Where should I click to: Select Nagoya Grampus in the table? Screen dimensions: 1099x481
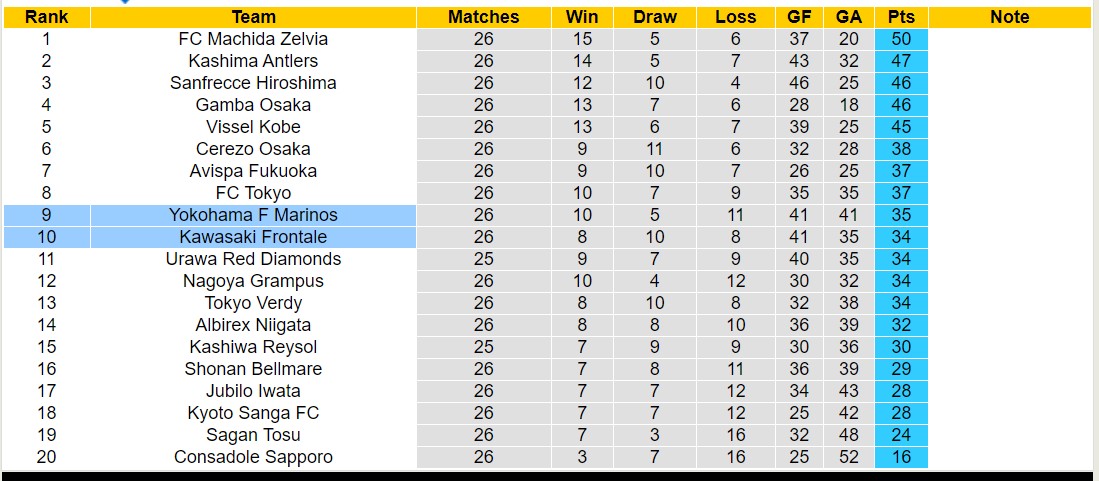coord(253,281)
